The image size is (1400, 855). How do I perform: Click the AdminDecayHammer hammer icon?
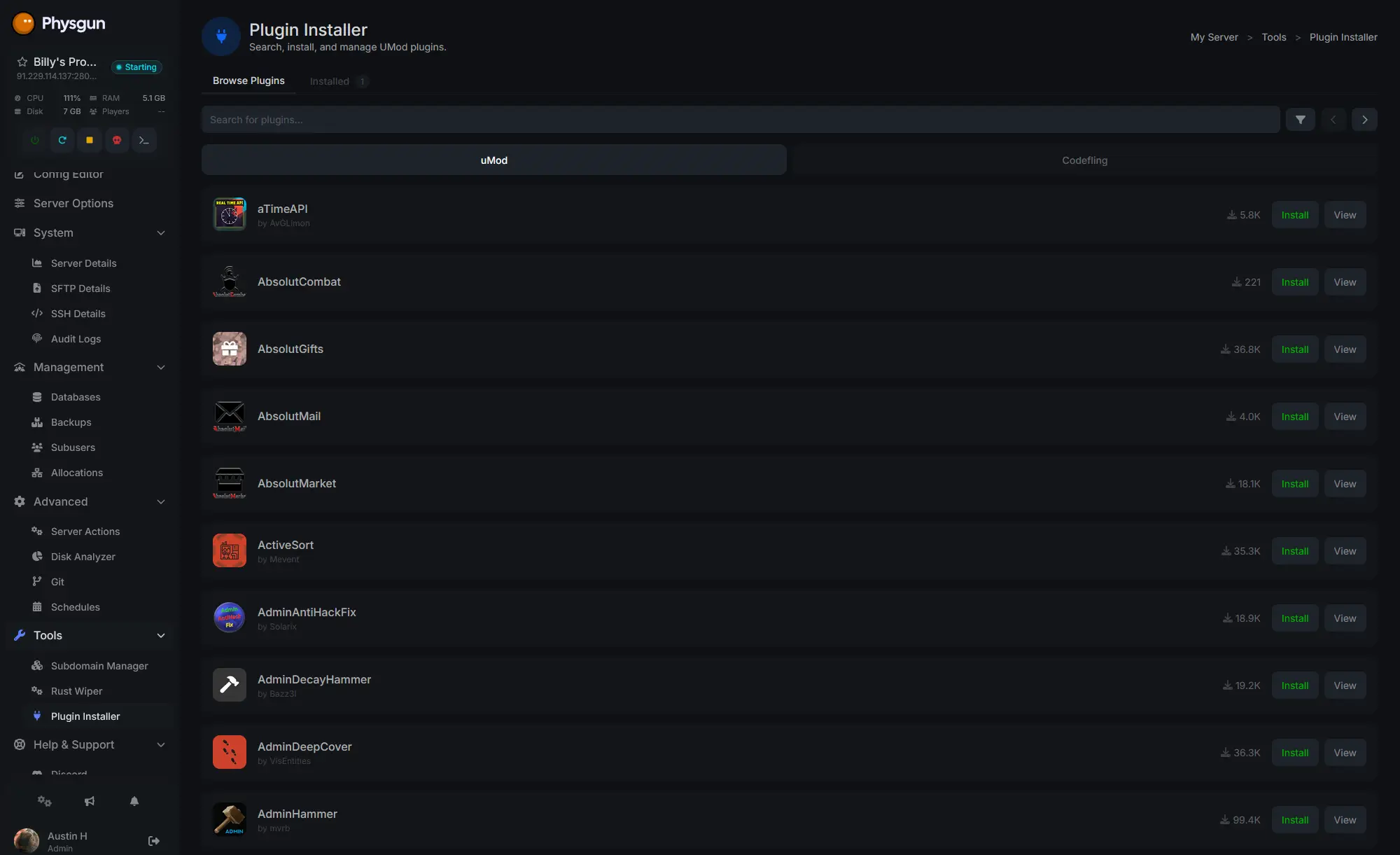coord(230,685)
